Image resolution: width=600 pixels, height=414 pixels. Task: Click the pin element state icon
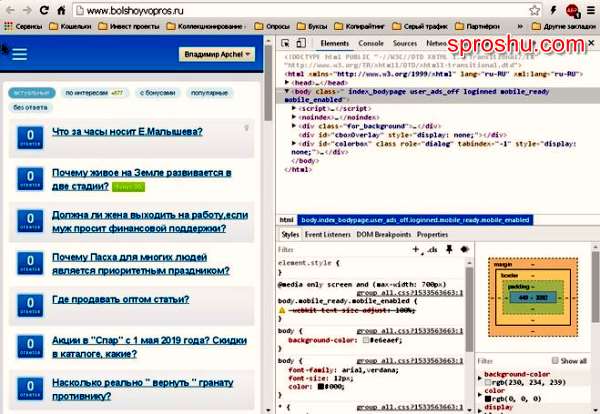click(x=449, y=248)
